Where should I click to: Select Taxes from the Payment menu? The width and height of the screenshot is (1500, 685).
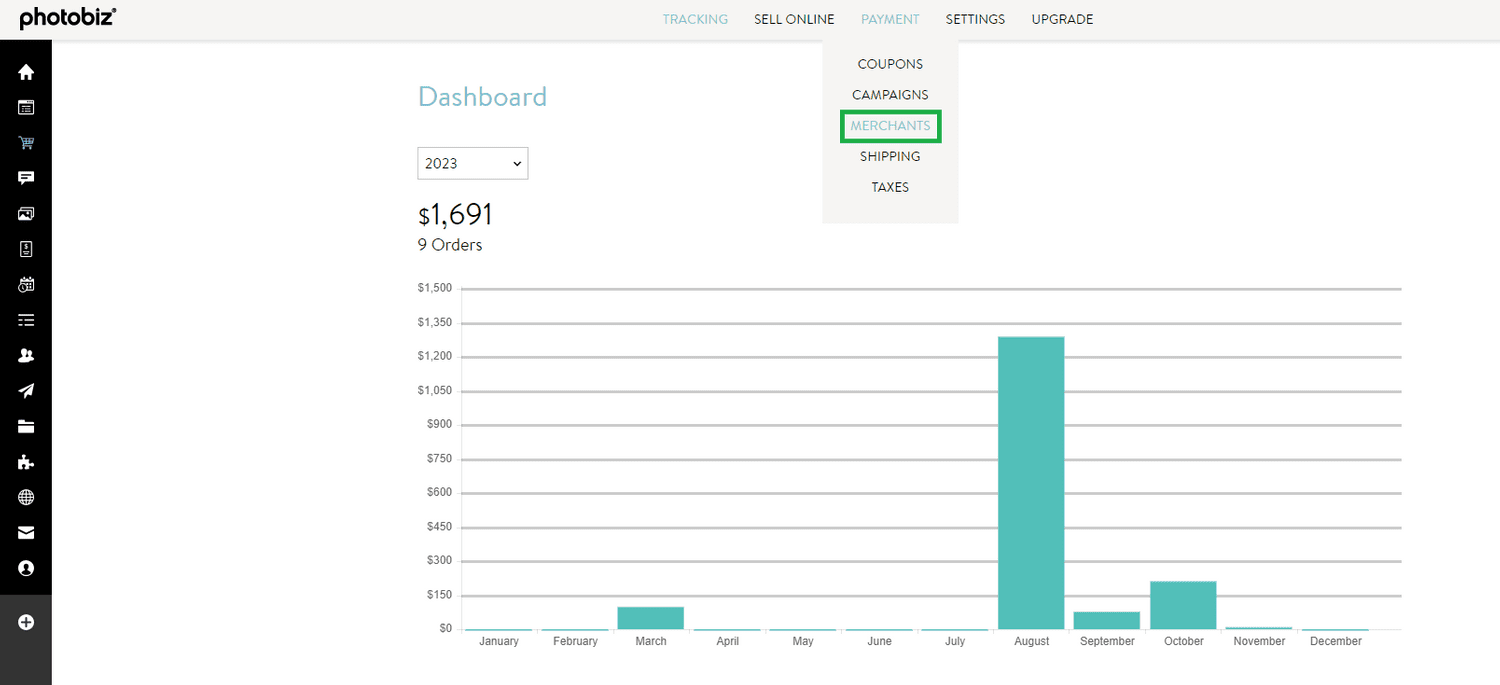pos(890,187)
